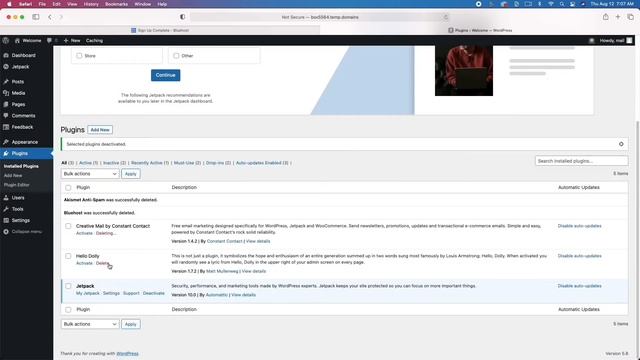Click the bottom Apply button
This screenshot has width=640, height=360.
131,324
